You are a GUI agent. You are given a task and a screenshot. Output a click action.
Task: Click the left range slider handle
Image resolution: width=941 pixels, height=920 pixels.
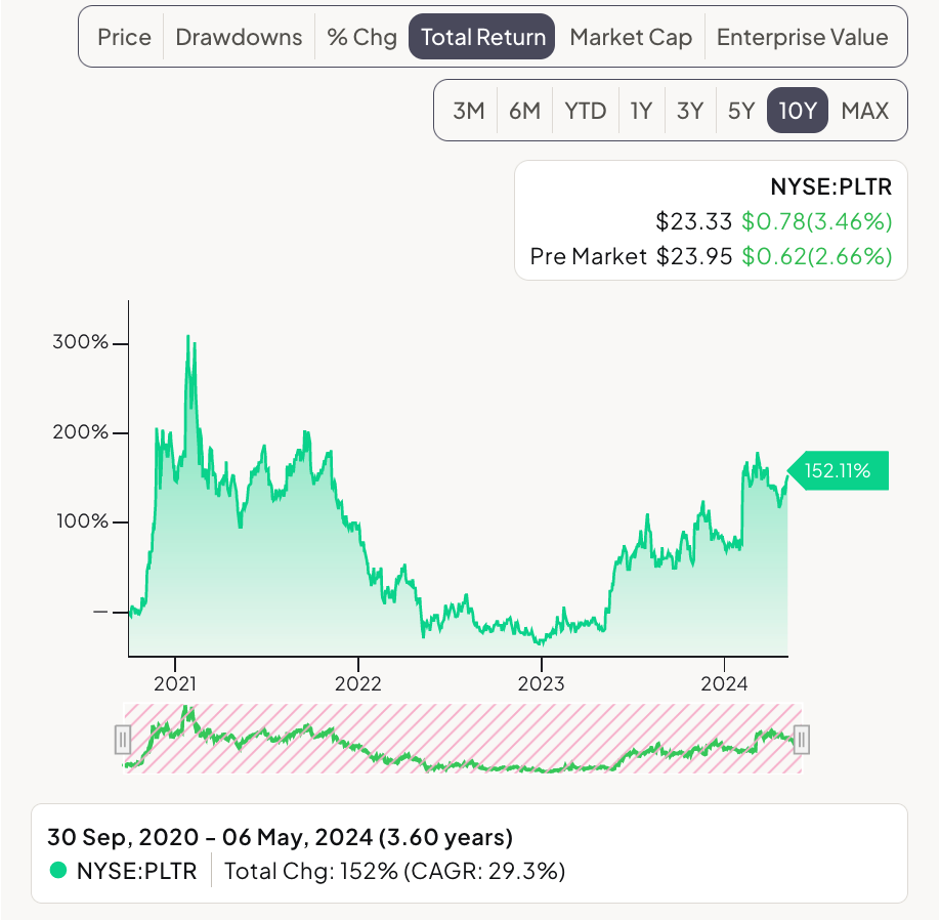click(x=122, y=740)
